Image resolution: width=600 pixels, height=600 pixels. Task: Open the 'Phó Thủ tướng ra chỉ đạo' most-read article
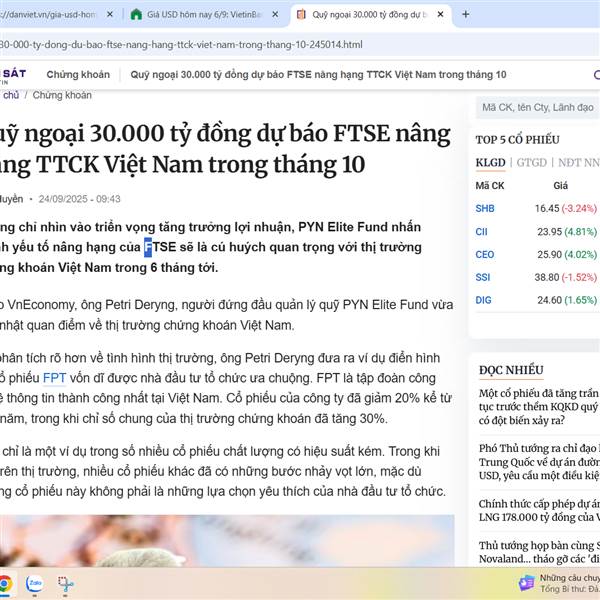pyautogui.click(x=539, y=462)
